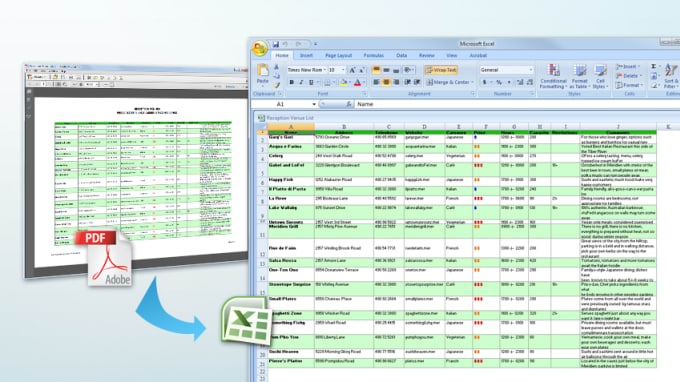Open the Page Layout ribbon tab

(x=338, y=56)
